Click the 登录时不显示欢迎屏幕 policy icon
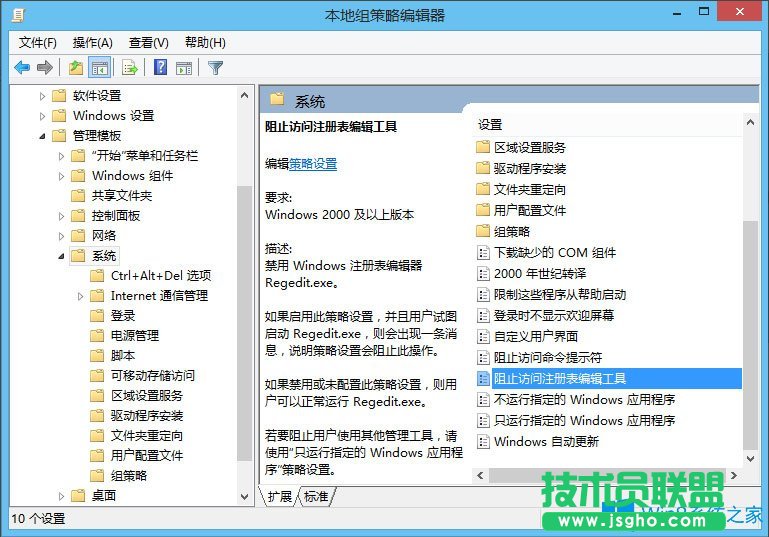This screenshot has height=537, width=769. point(483,315)
